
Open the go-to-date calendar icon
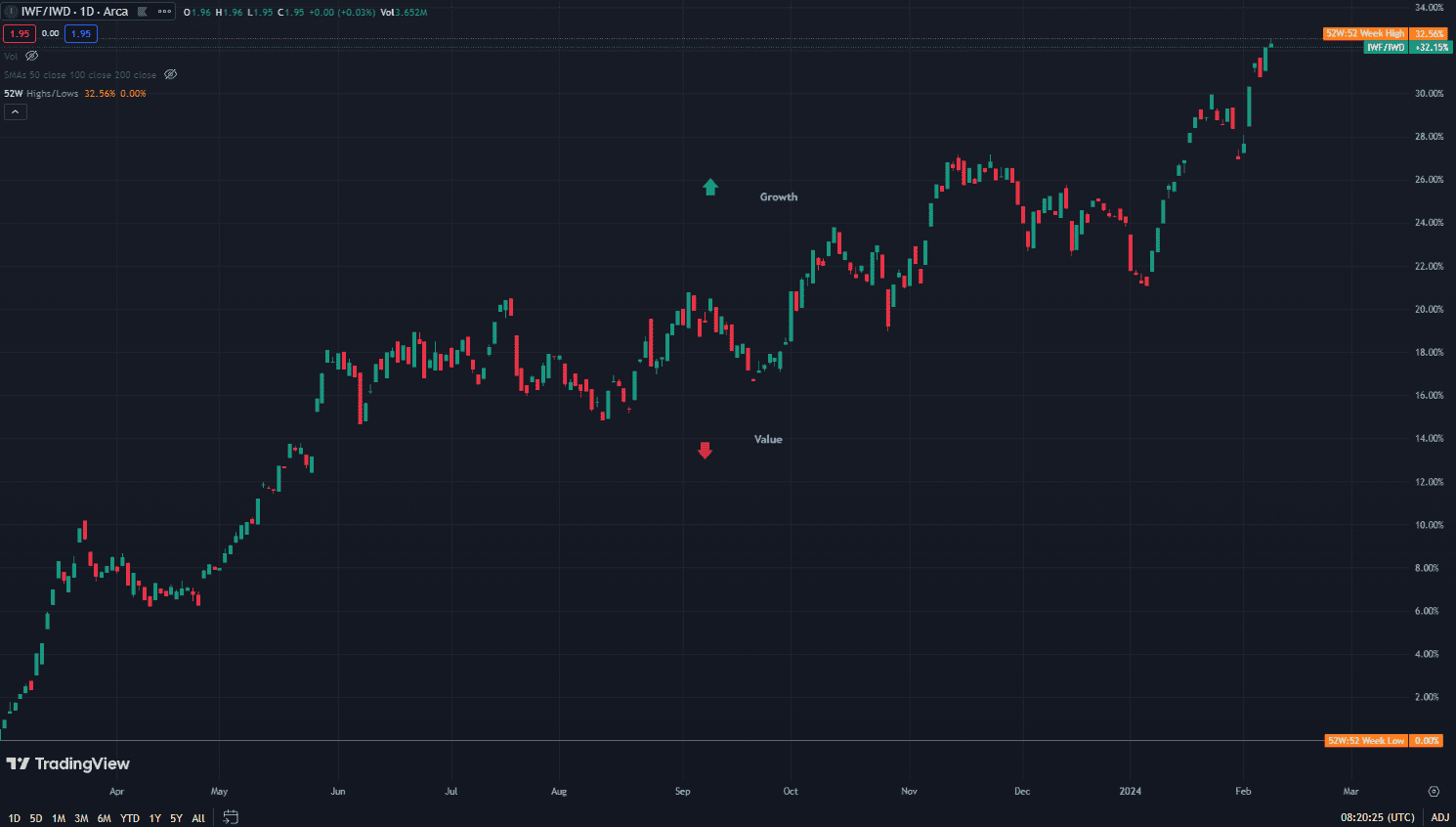[231, 816]
